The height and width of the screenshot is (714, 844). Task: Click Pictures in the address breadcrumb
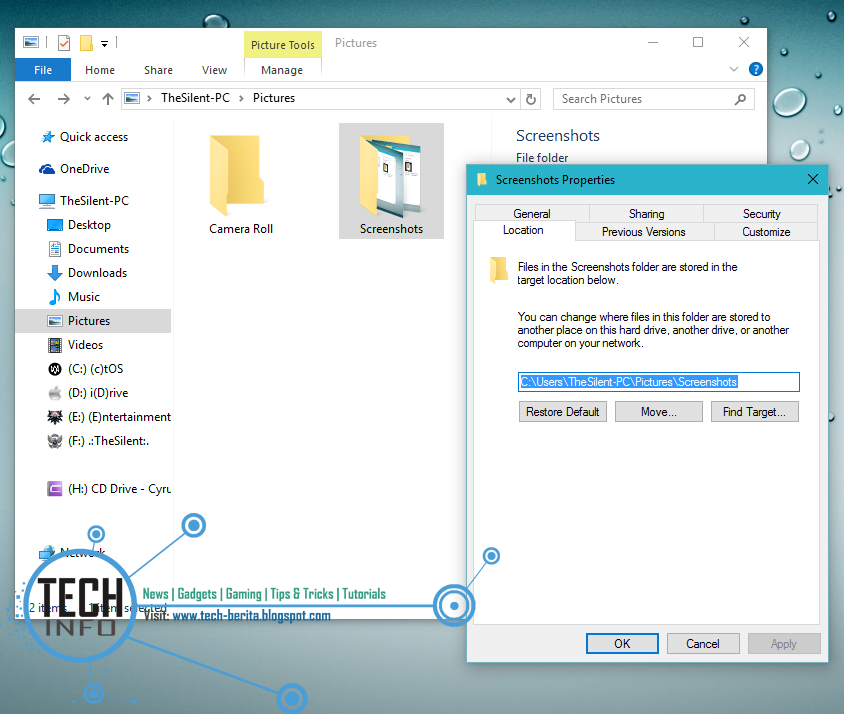click(x=274, y=98)
